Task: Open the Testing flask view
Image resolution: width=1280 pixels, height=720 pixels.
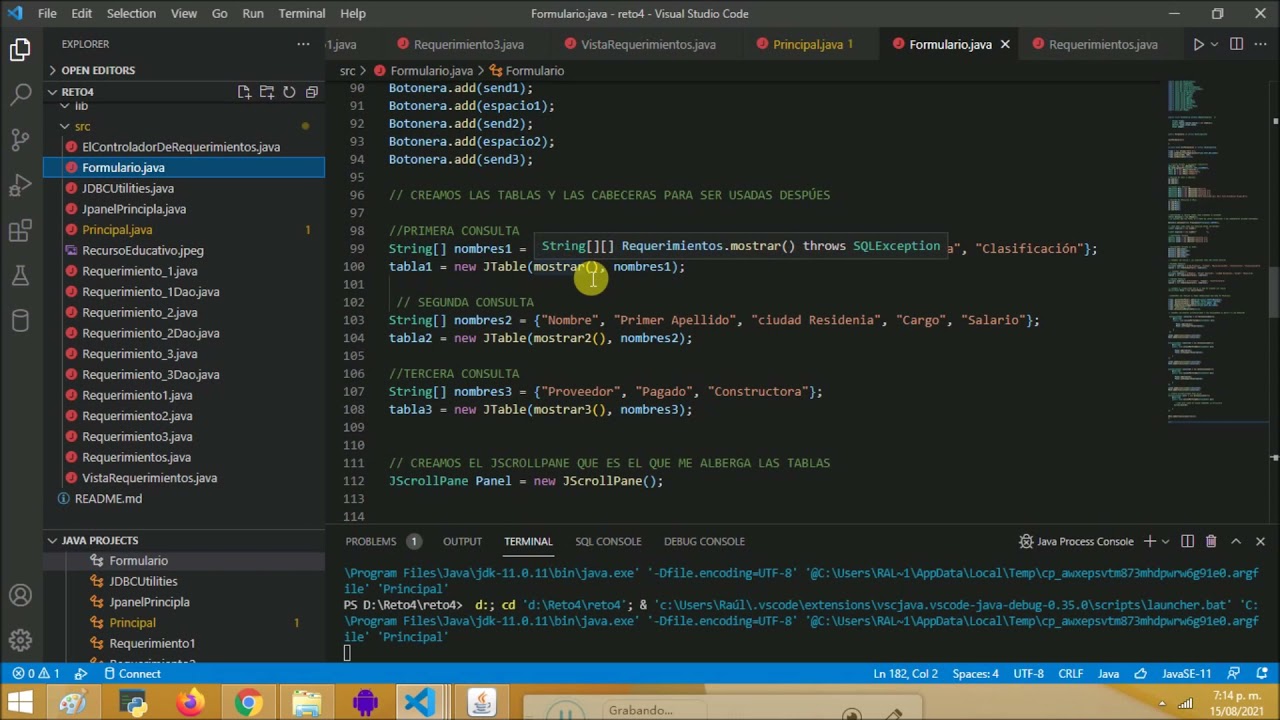Action: (20, 277)
